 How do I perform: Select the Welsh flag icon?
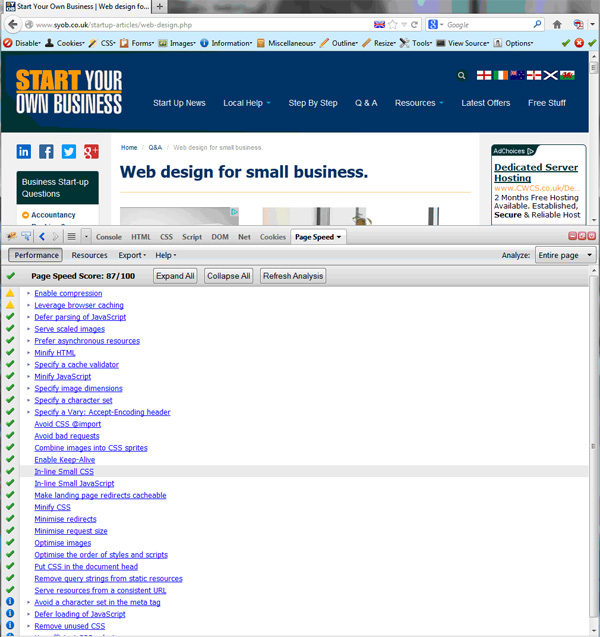click(x=567, y=76)
